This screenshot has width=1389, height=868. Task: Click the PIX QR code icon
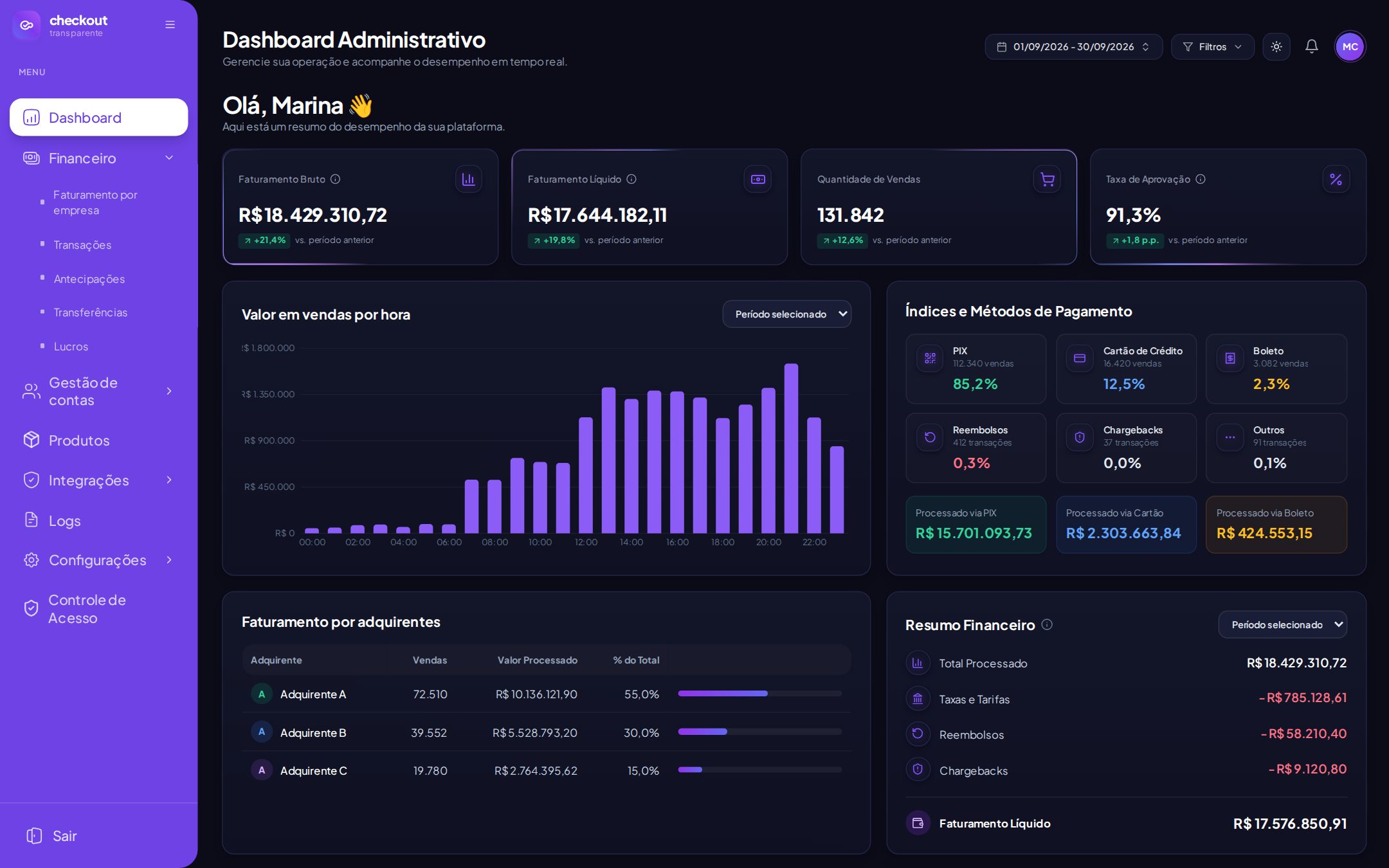coord(930,358)
